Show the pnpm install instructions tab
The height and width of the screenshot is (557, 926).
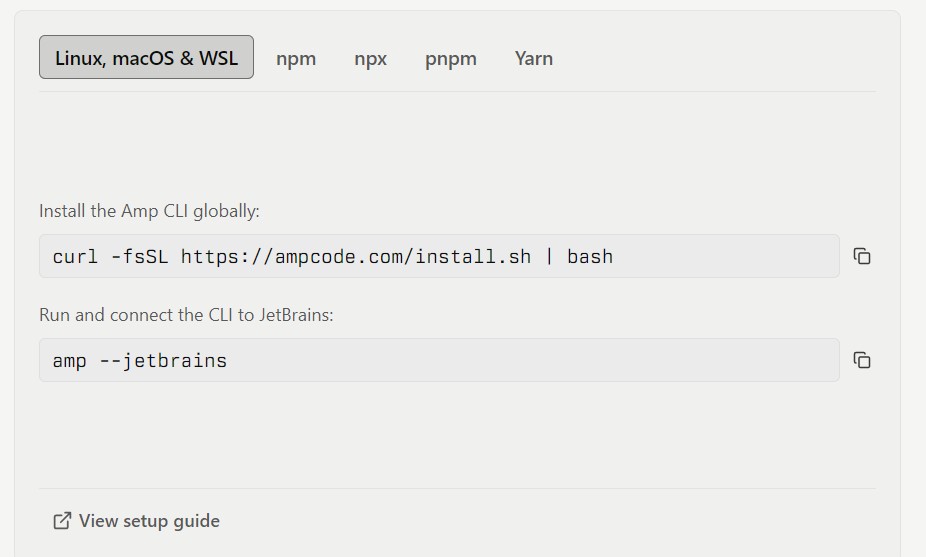click(x=451, y=58)
